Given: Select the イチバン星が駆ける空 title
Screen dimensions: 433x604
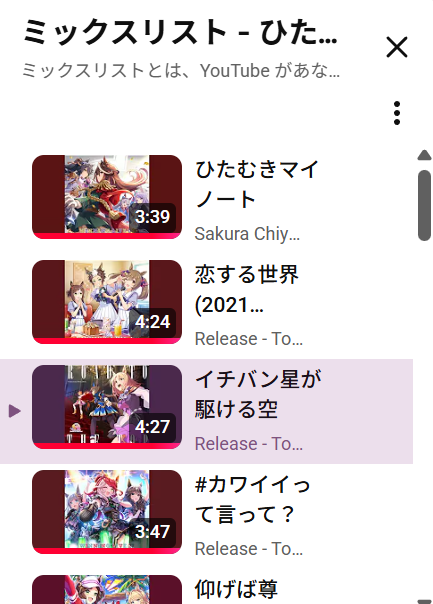Looking at the screenshot, I should (258, 394).
